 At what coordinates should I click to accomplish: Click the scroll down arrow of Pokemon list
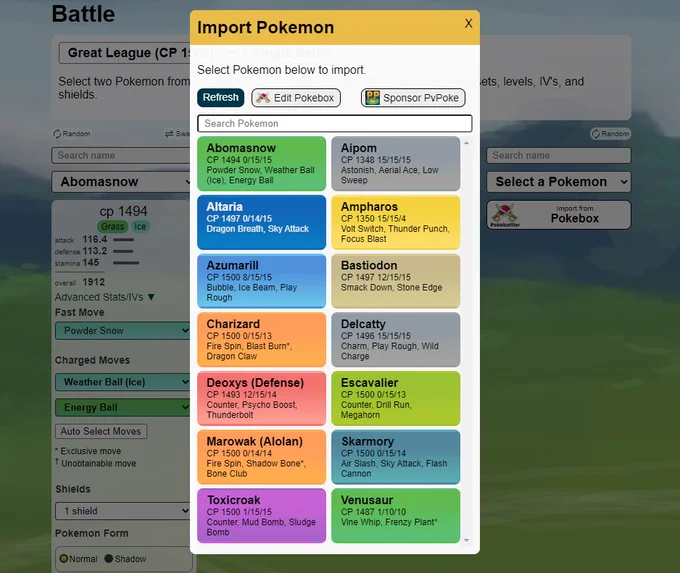tap(467, 540)
